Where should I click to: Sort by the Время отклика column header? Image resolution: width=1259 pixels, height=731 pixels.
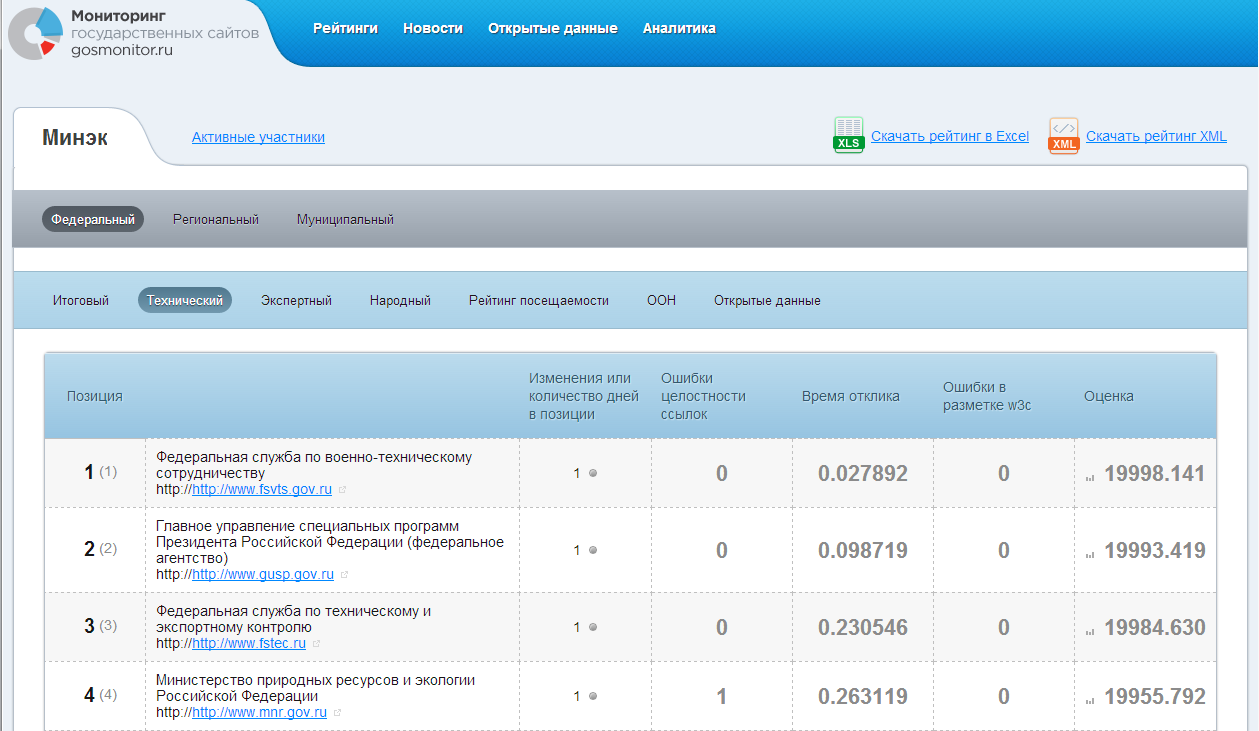click(x=850, y=396)
